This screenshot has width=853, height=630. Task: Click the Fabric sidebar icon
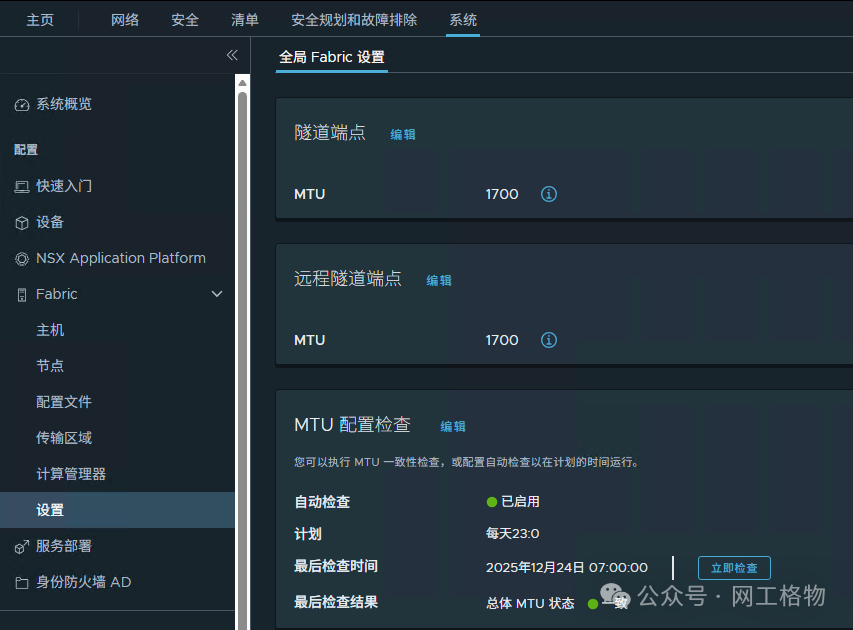pos(22,294)
